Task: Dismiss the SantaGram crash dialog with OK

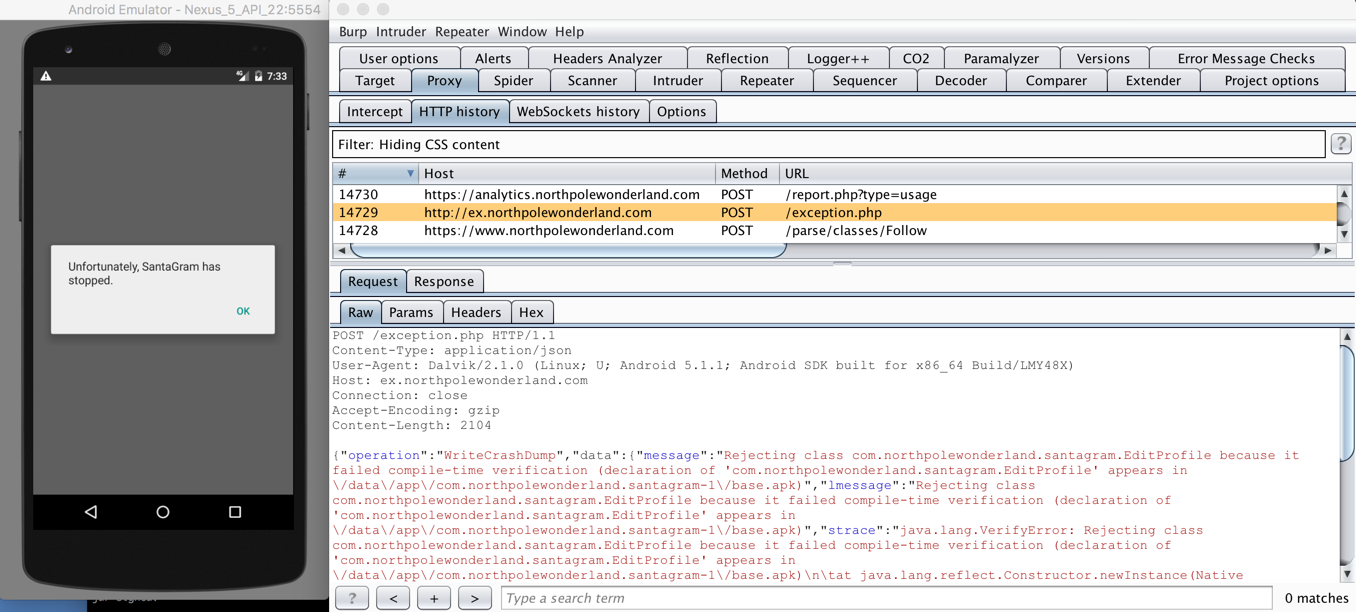Action: 243,311
